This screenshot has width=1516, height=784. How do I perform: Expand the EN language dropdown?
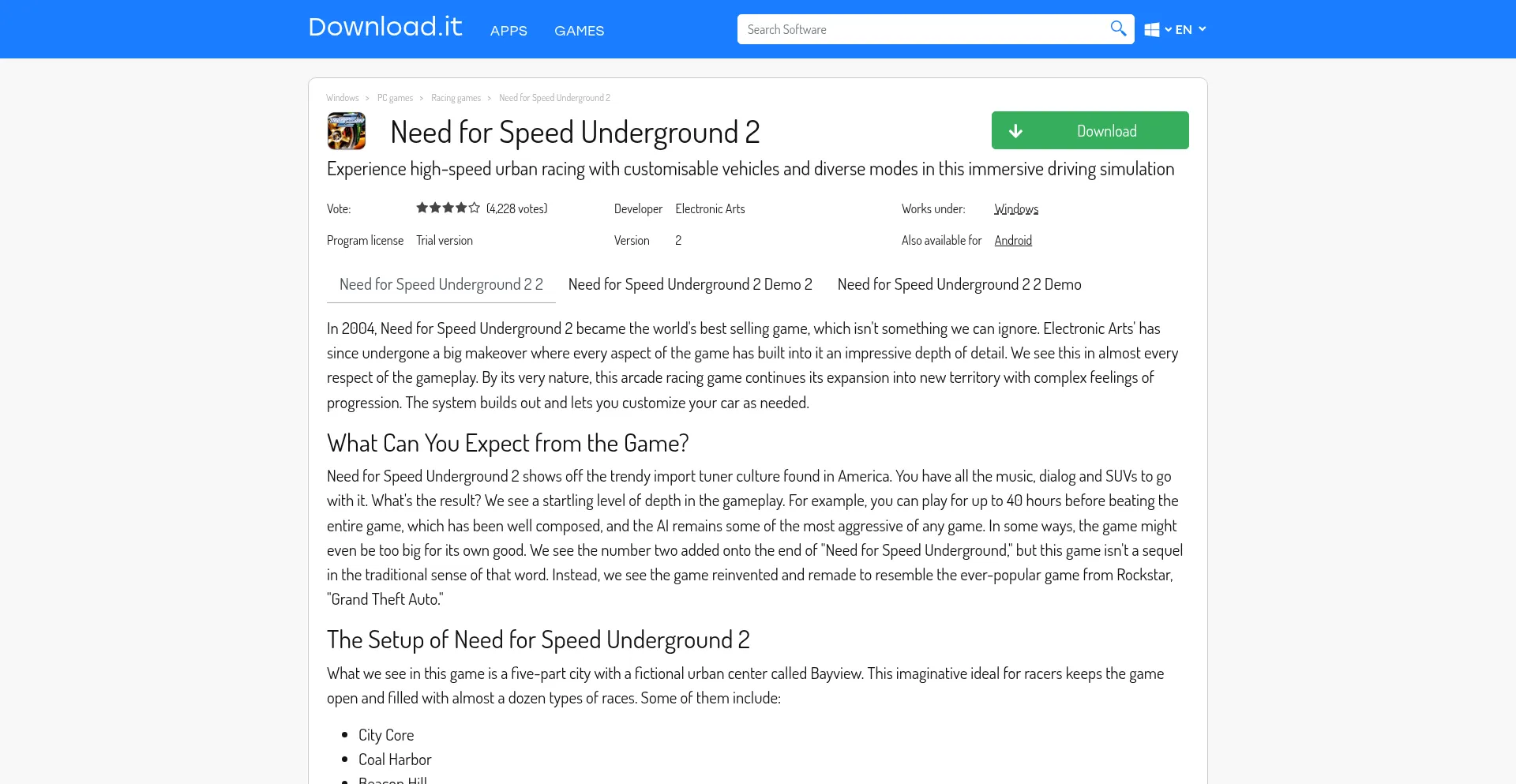tap(1191, 30)
